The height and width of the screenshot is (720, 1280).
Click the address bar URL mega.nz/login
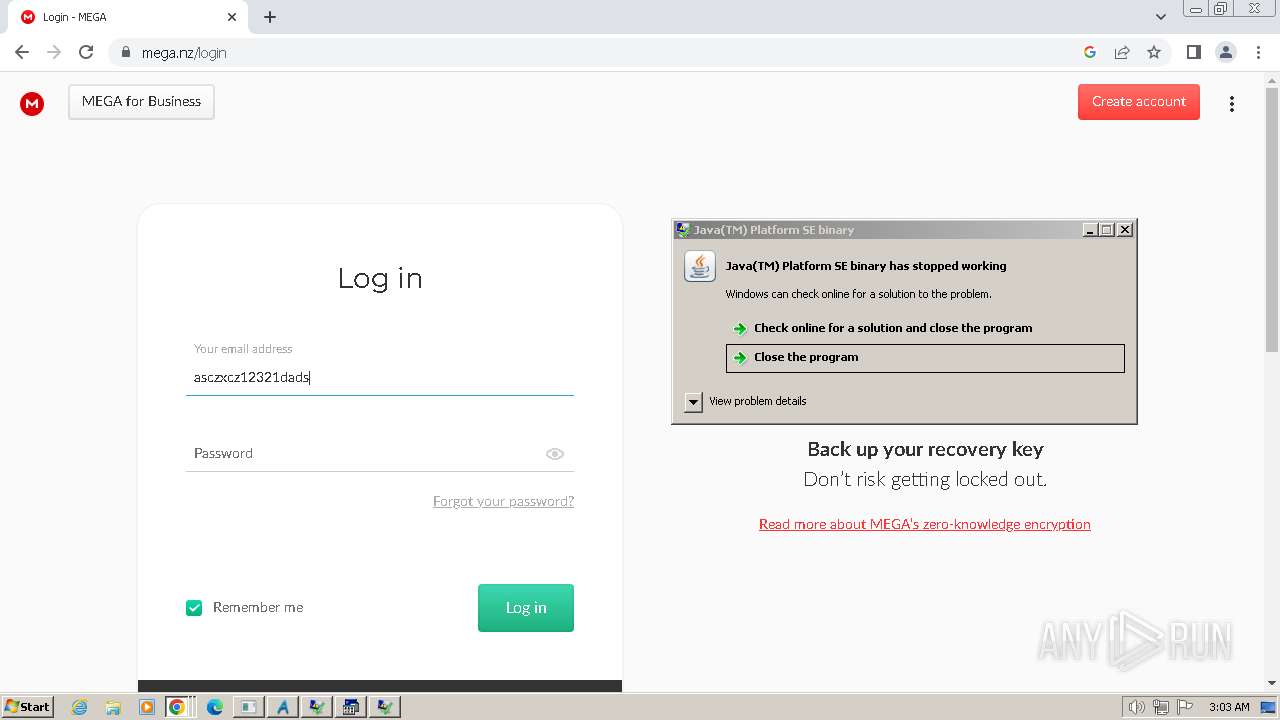184,53
